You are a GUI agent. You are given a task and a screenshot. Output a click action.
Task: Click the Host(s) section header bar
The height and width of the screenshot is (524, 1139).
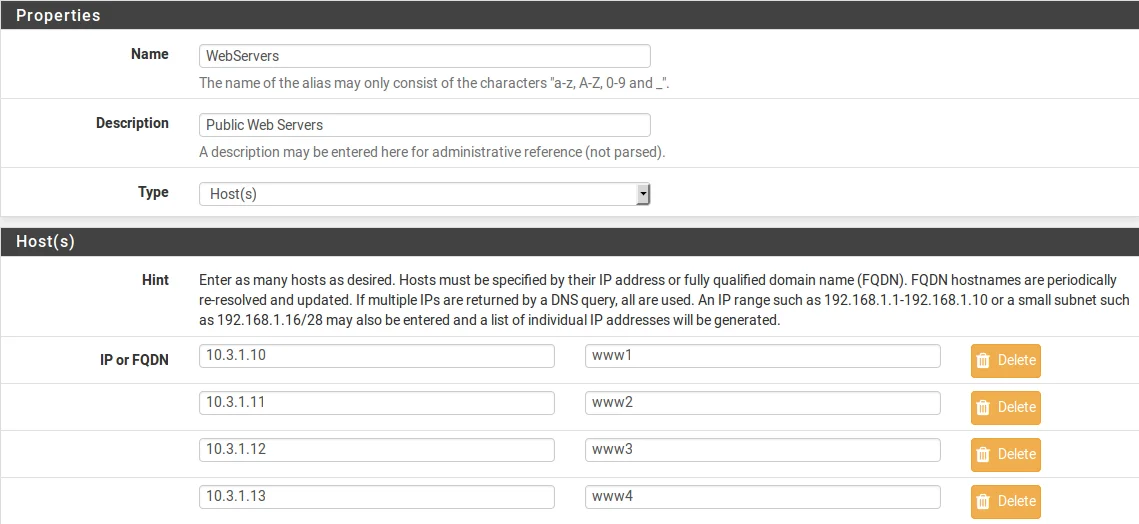pos(570,242)
